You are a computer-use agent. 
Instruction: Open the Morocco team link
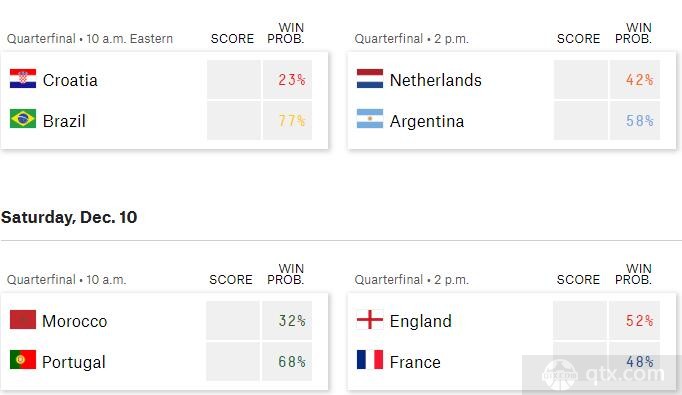(x=74, y=321)
